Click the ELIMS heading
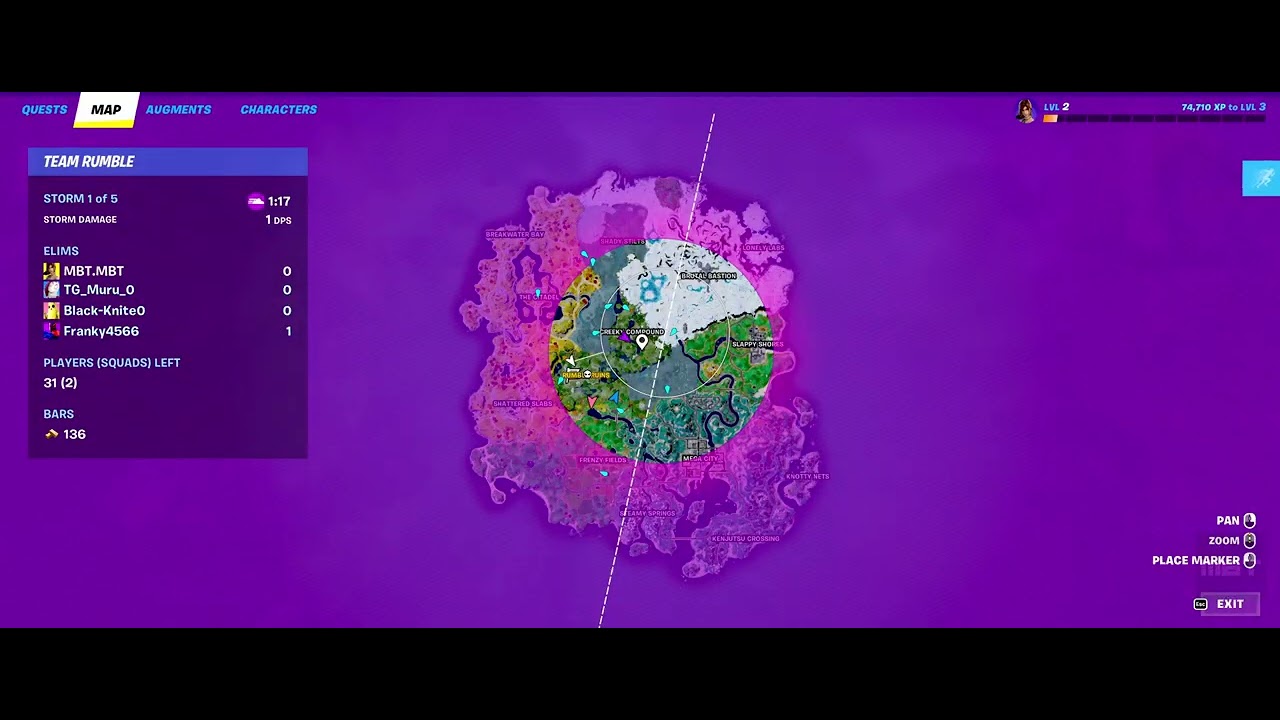This screenshot has width=1280, height=720. (61, 251)
